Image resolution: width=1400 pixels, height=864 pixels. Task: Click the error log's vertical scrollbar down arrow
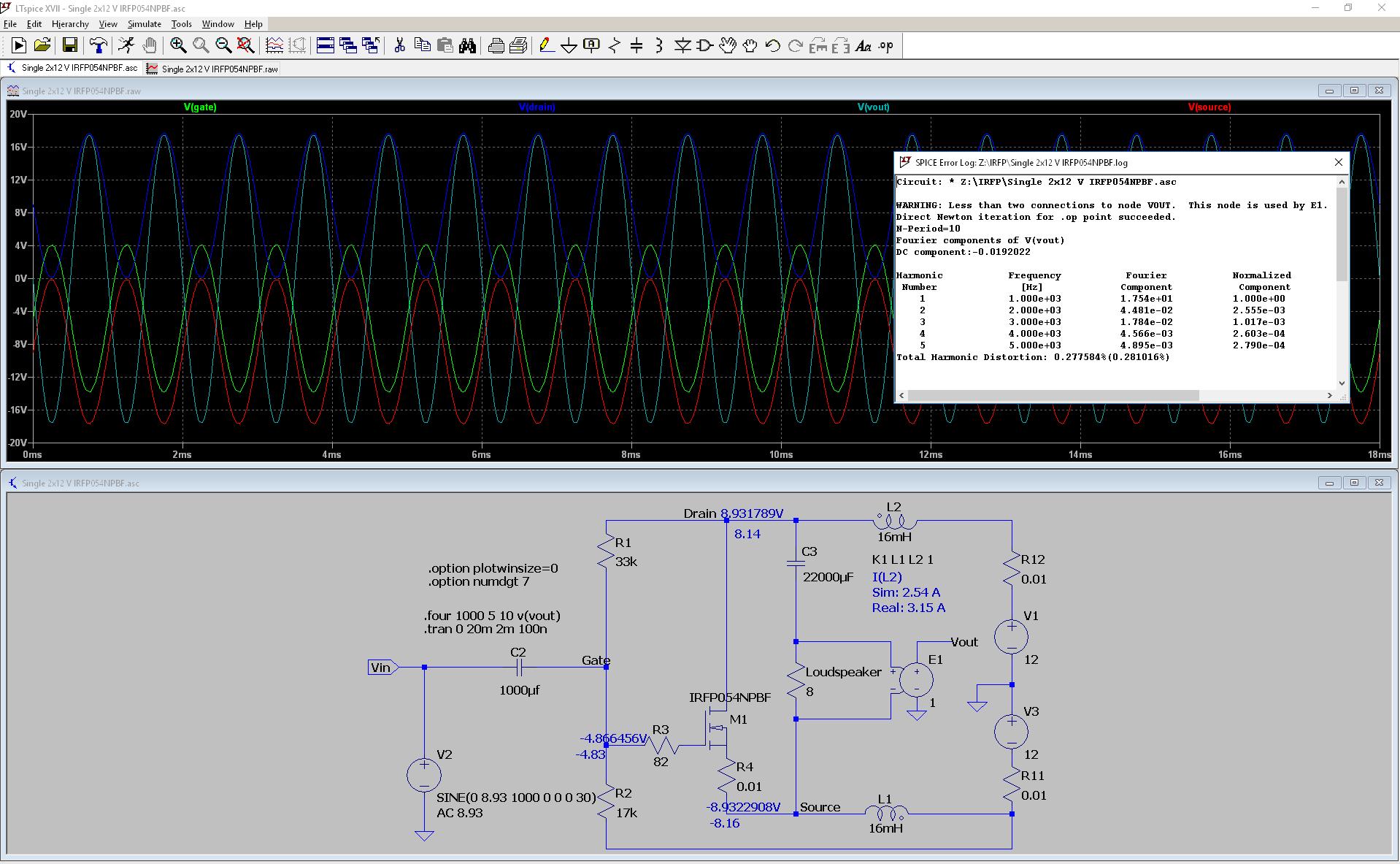point(1342,383)
